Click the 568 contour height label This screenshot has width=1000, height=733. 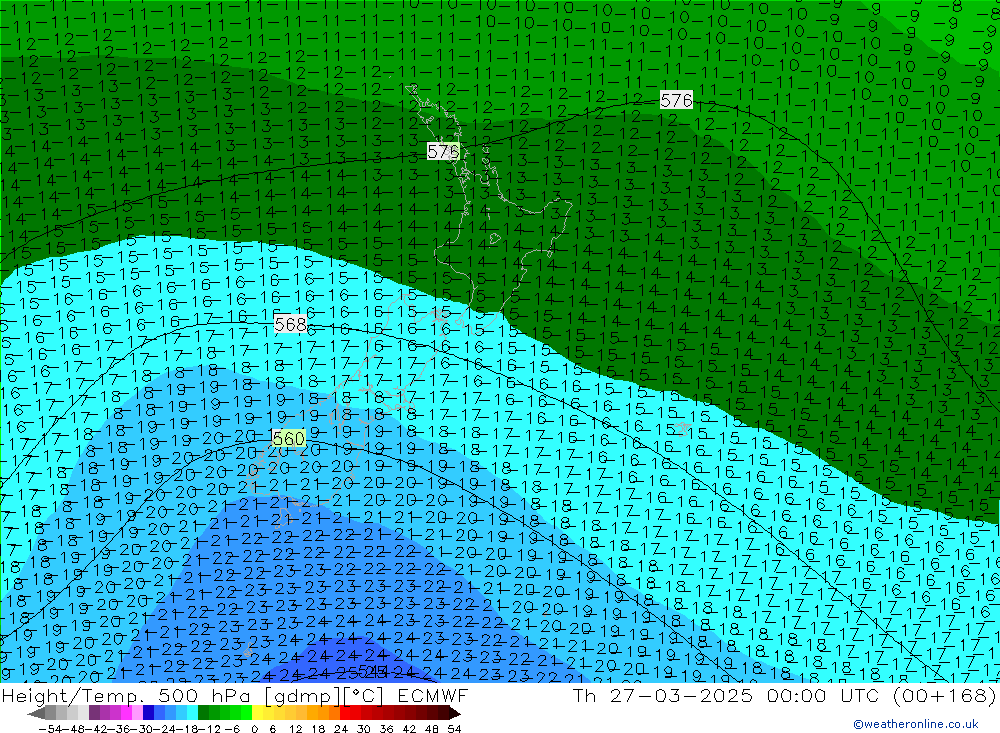click(290, 324)
